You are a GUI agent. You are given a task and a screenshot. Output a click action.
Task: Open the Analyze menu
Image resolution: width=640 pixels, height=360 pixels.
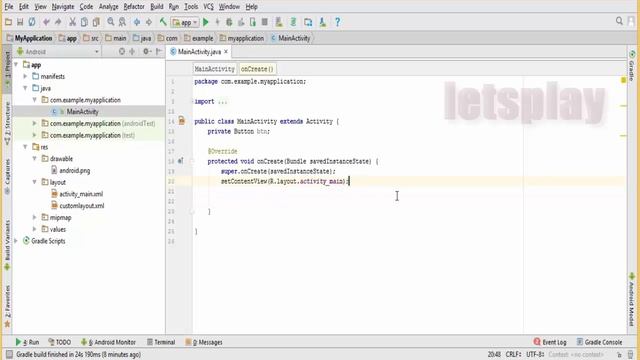click(x=109, y=7)
